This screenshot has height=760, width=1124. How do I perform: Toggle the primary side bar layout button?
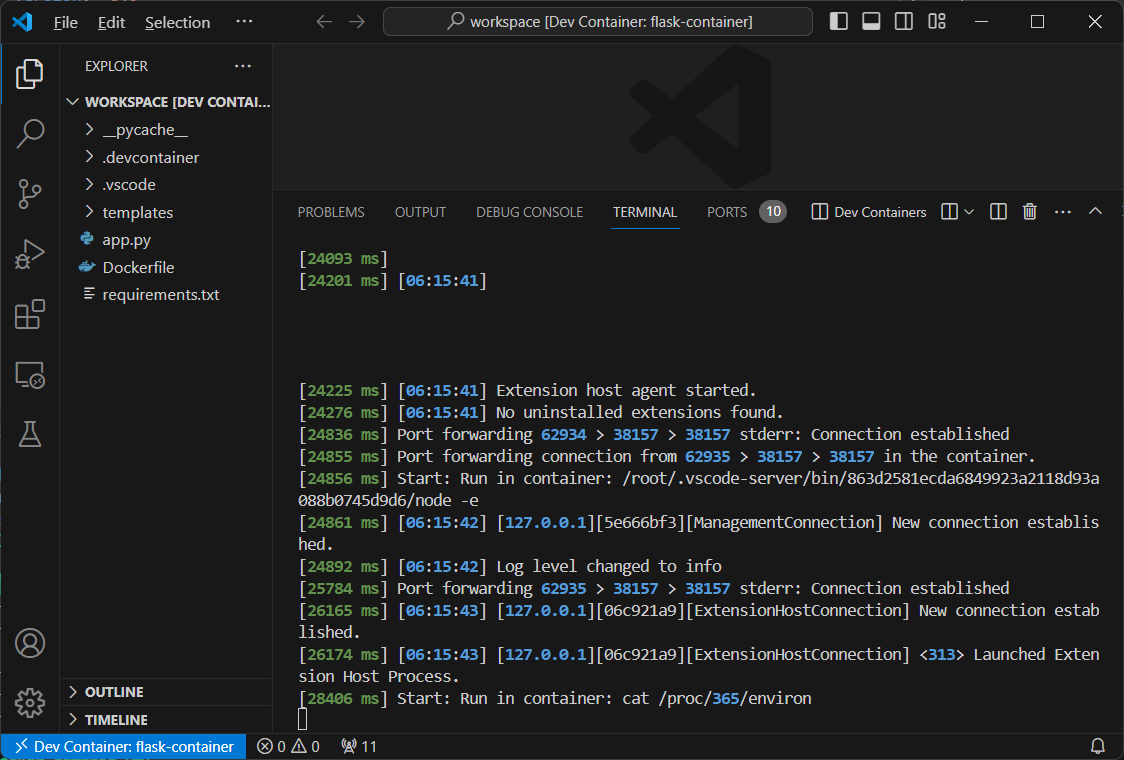839,21
